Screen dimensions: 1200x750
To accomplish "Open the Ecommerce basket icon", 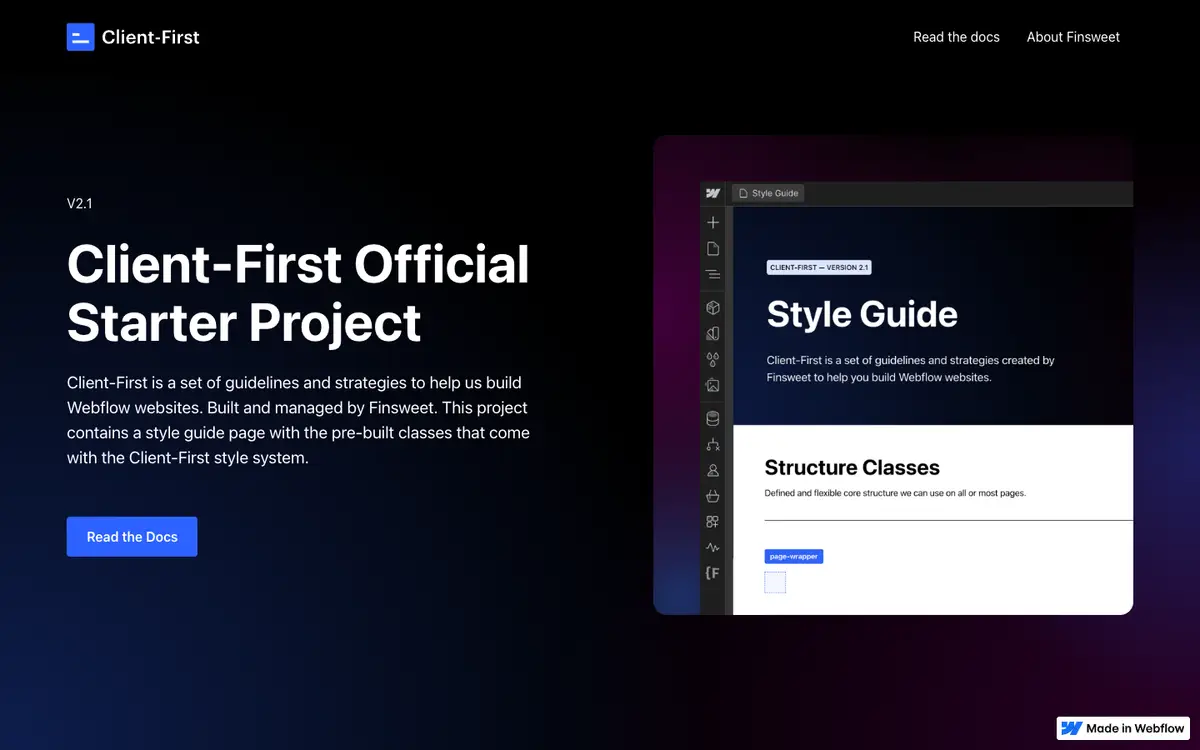I will (x=713, y=496).
